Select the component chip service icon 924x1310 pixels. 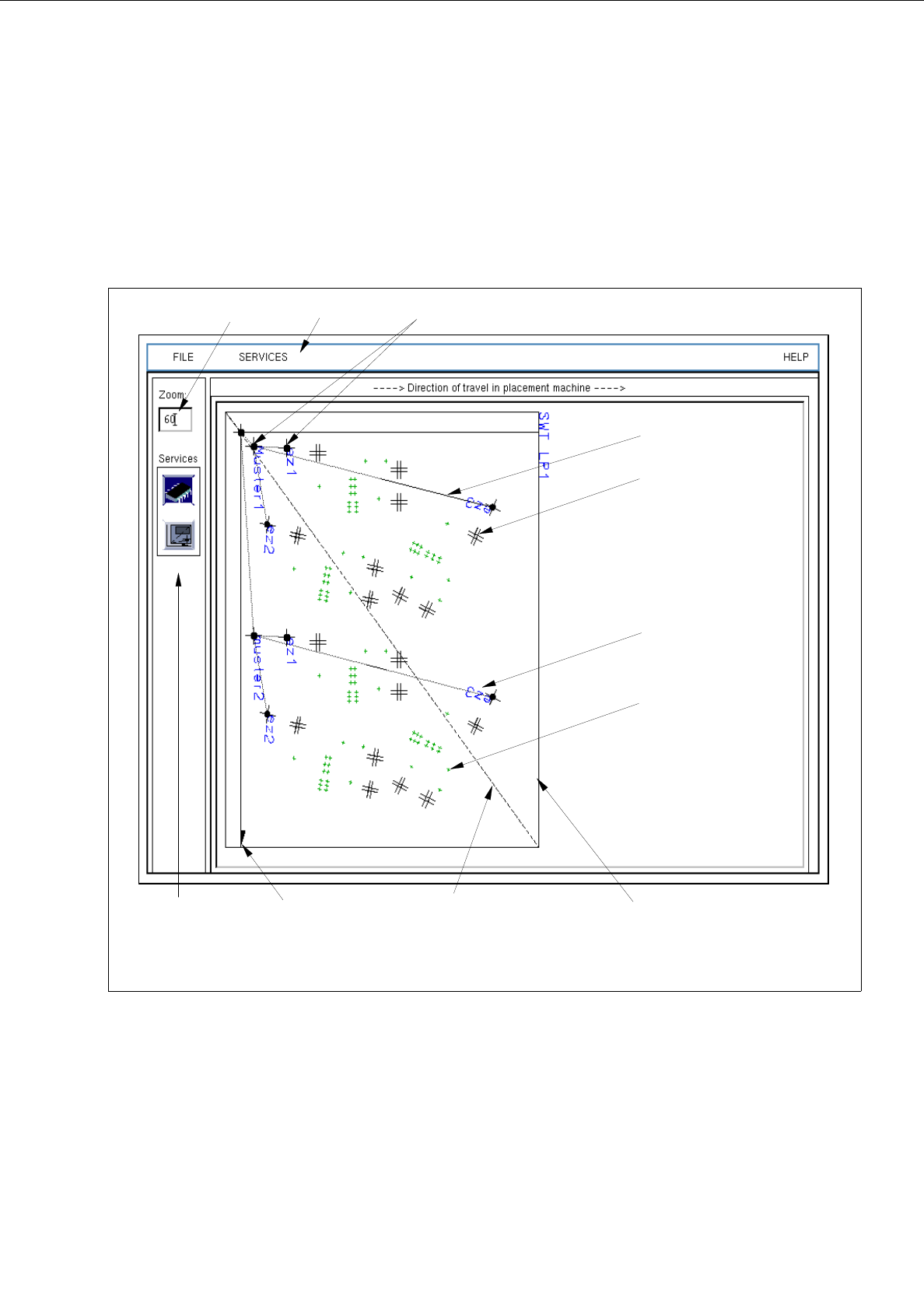[x=178, y=490]
